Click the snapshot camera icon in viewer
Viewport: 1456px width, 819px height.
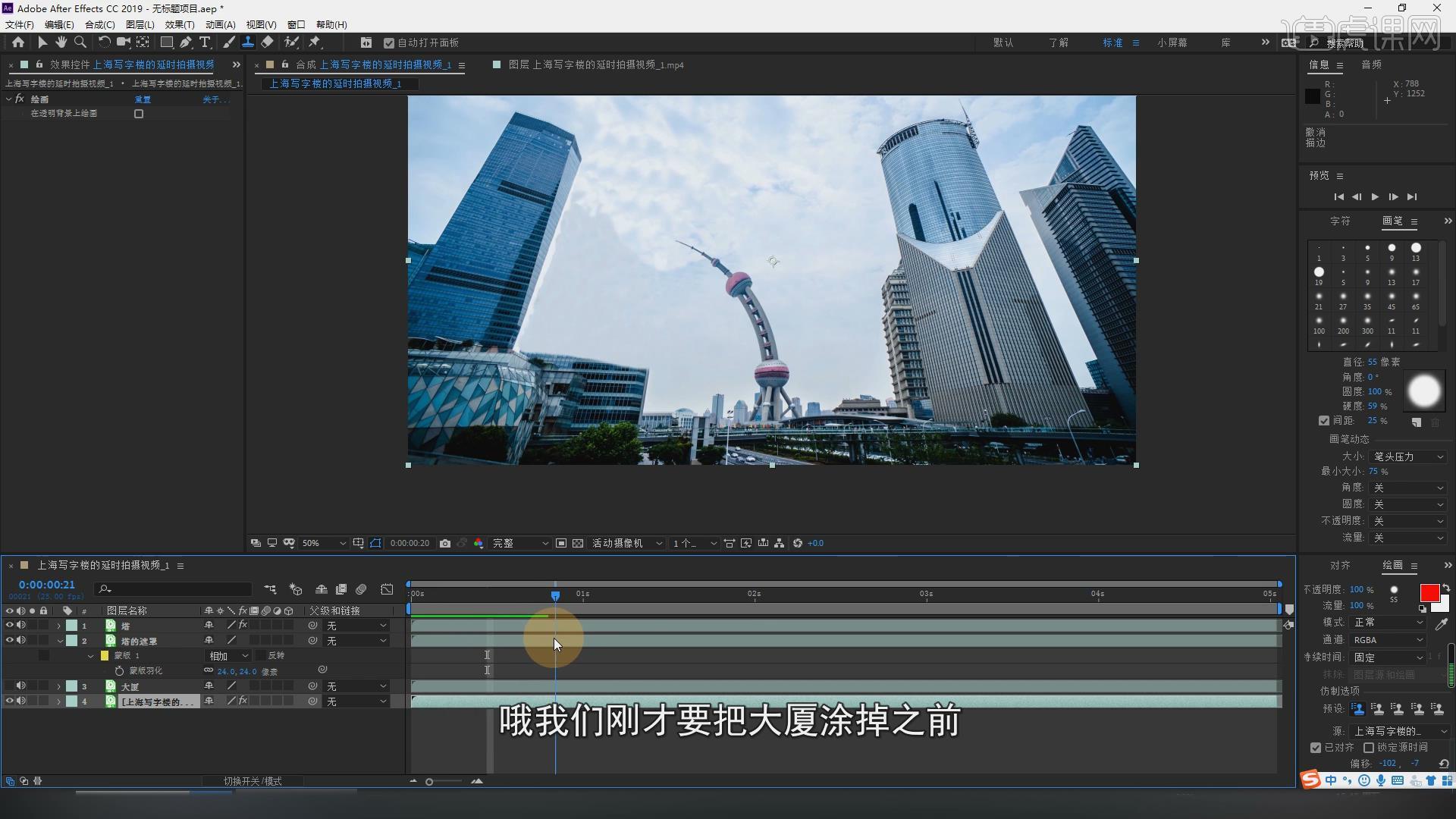(445, 543)
